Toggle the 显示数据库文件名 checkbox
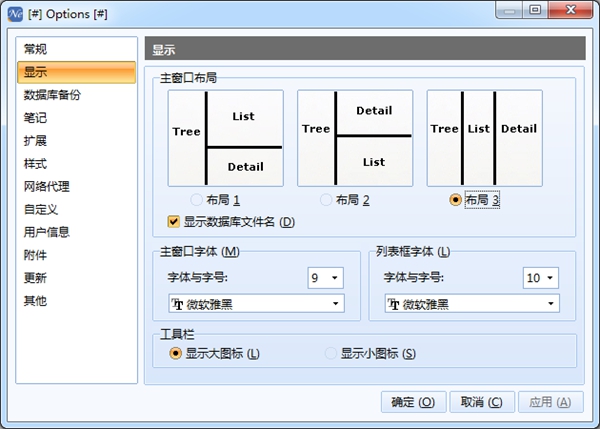Screen dimensions: 600x429 [x=174, y=222]
